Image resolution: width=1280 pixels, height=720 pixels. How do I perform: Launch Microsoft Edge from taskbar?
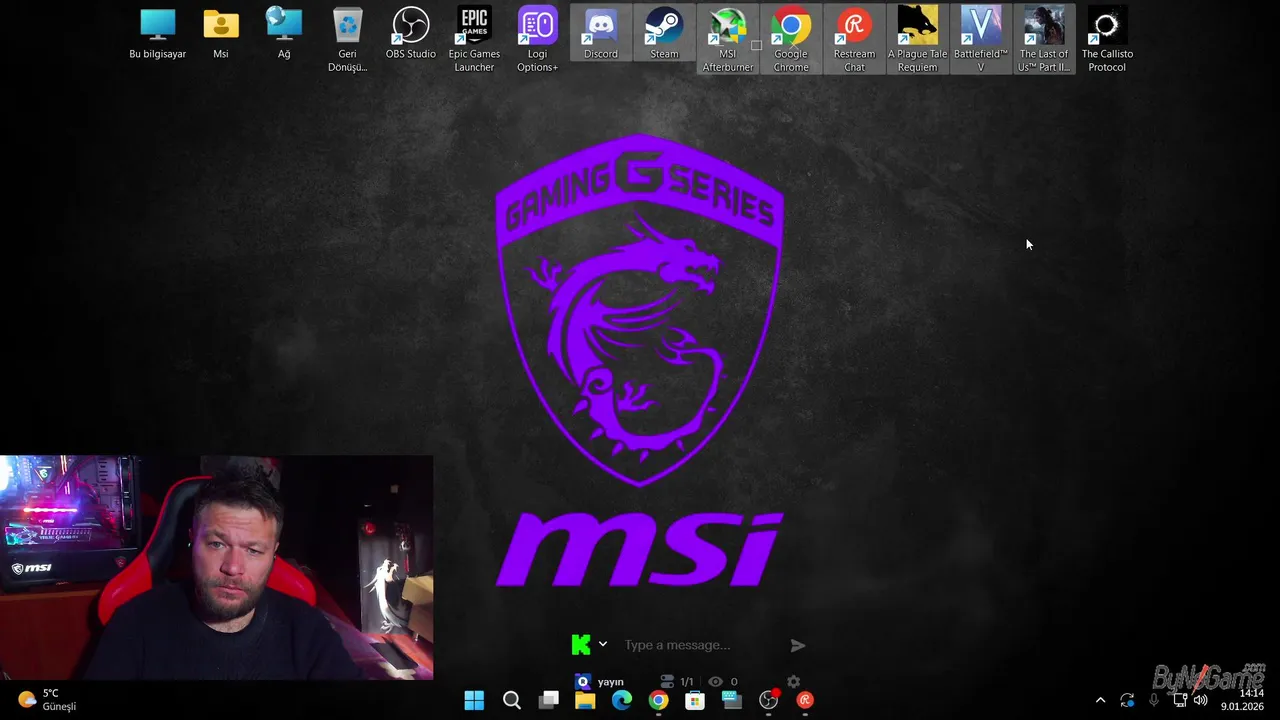coord(622,700)
